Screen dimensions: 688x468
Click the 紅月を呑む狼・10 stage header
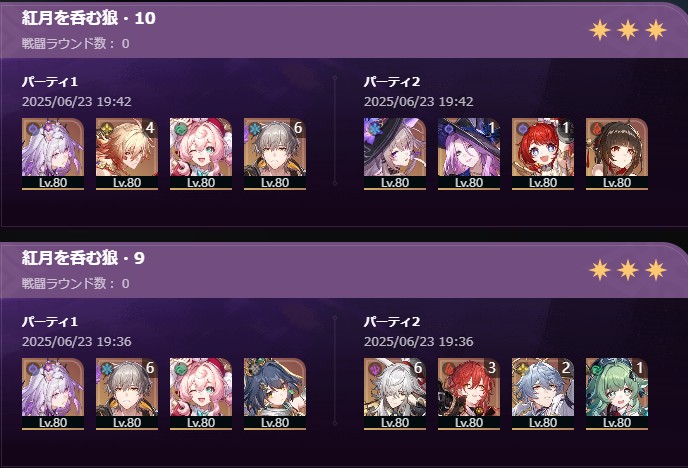click(x=89, y=18)
